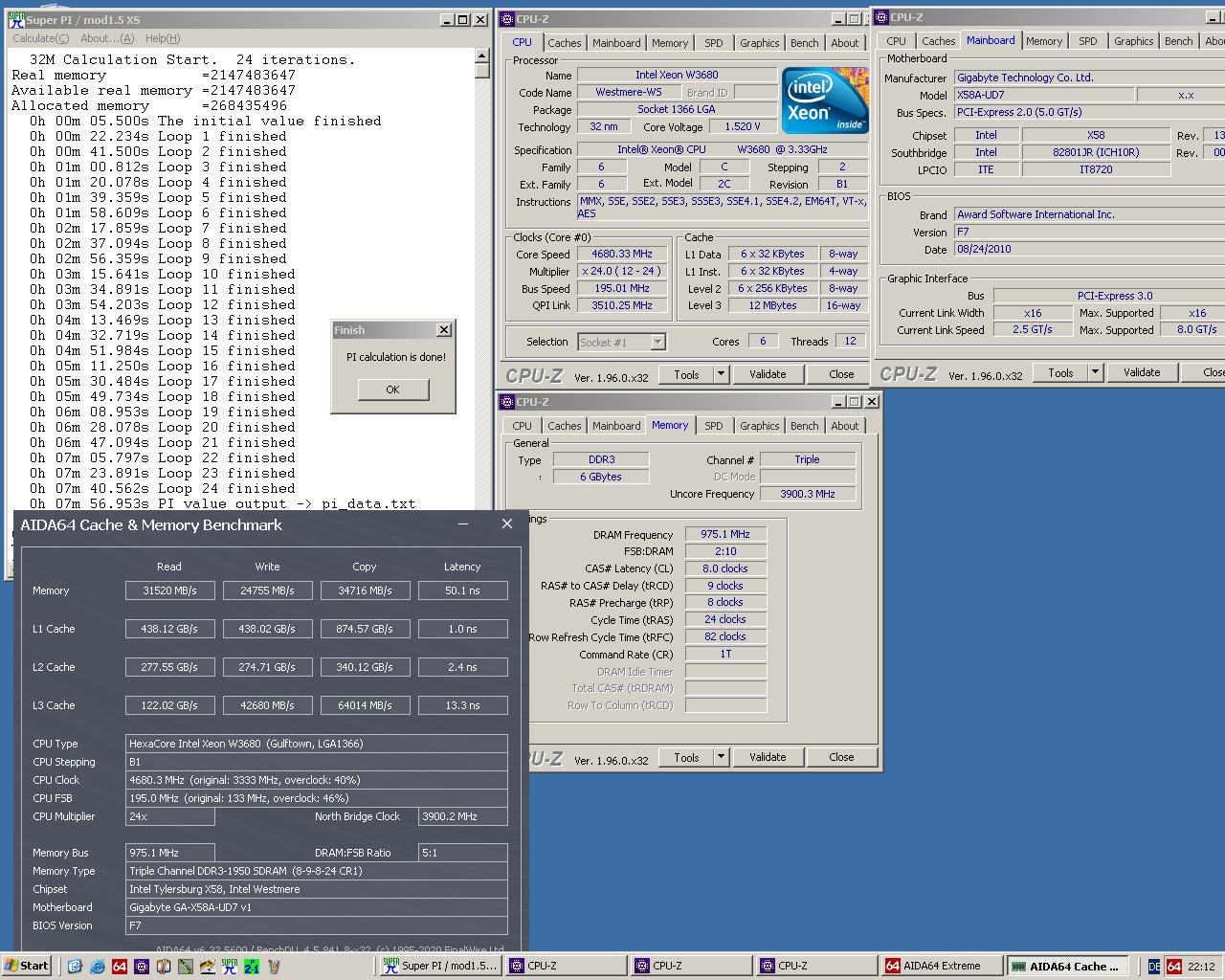Switch to Super PI taskbar button
Screen dimensions: 1225x980
(439, 966)
